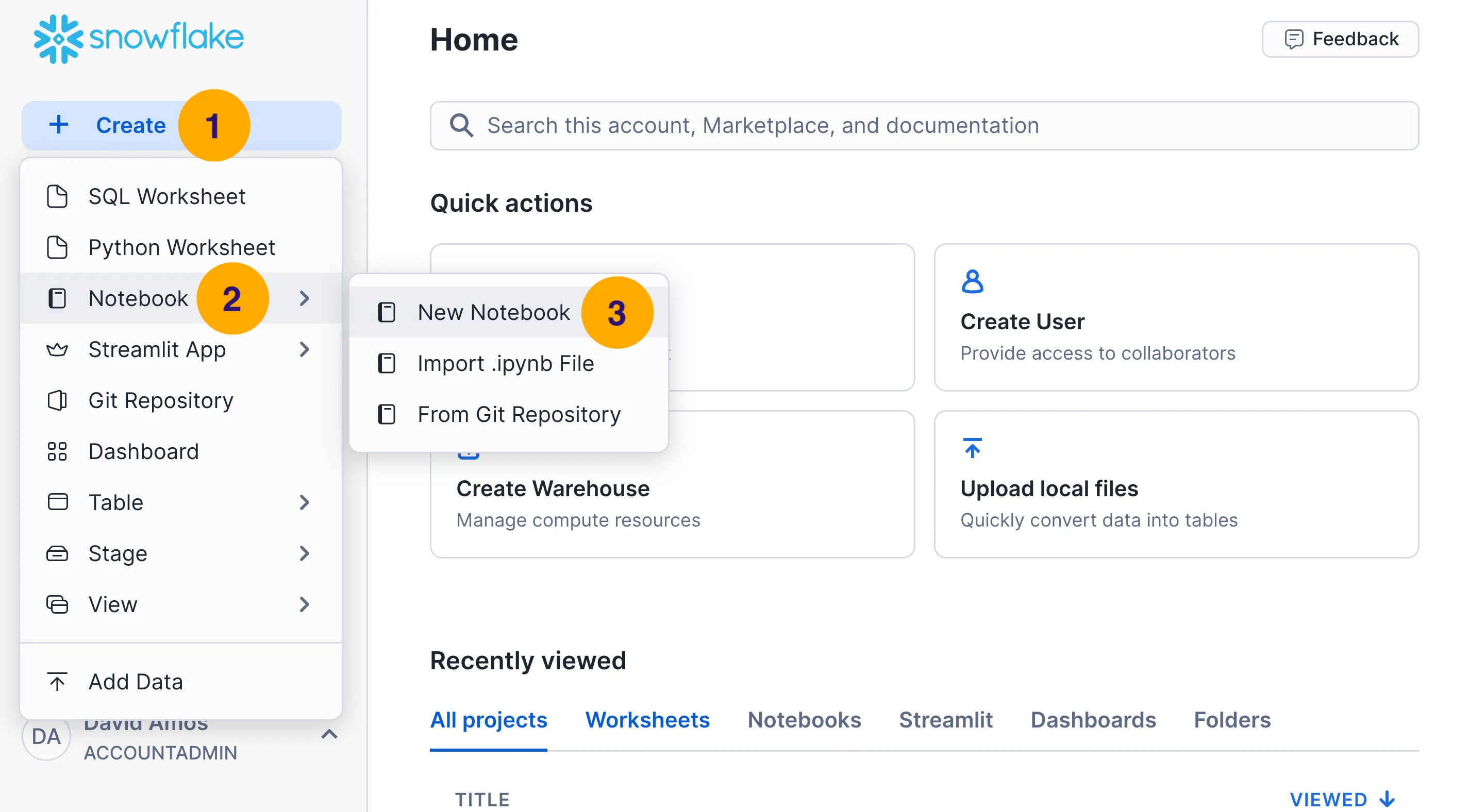Sort by the VIEWED column header
The image size is (1469, 812).
(1342, 799)
